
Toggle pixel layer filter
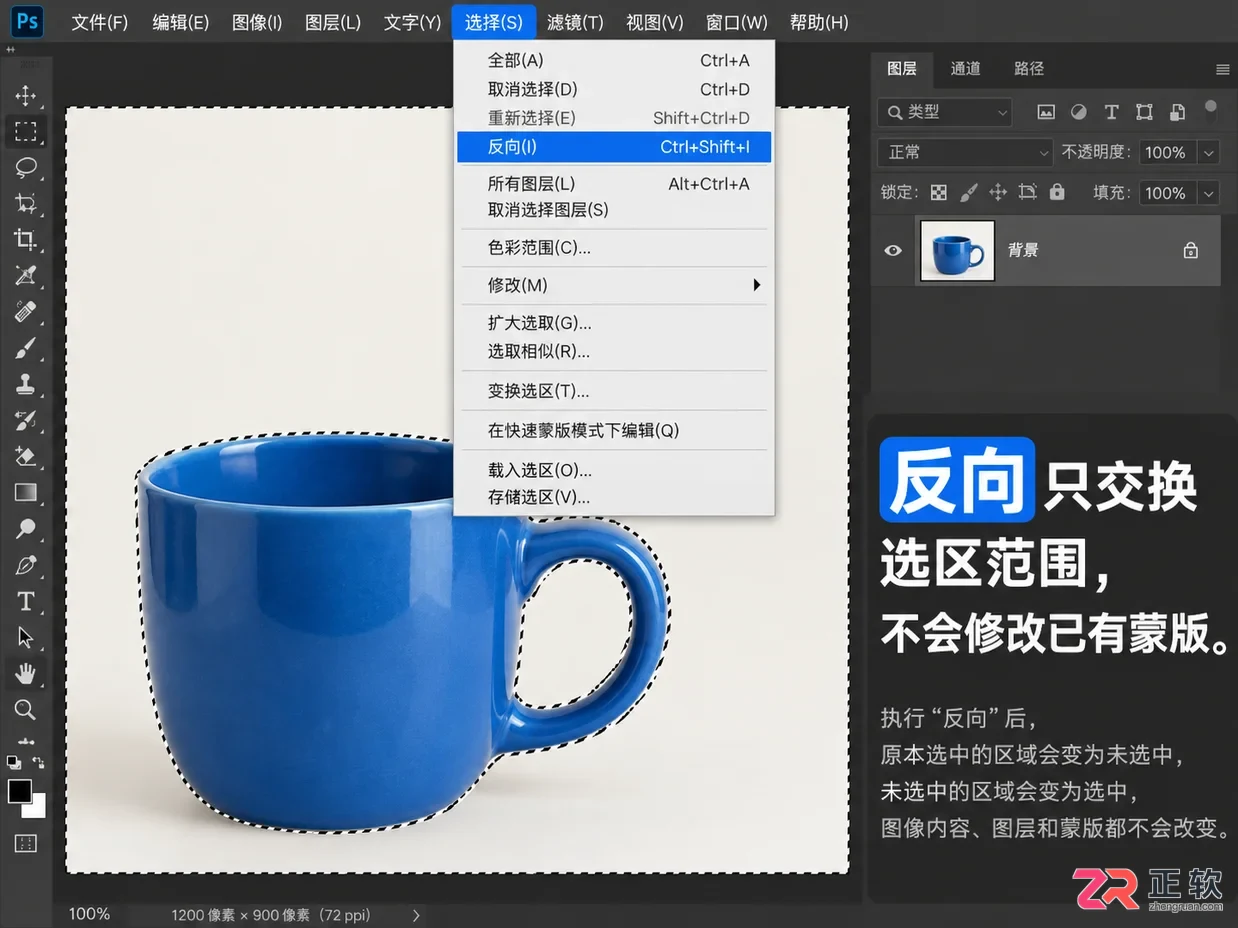(x=1046, y=112)
